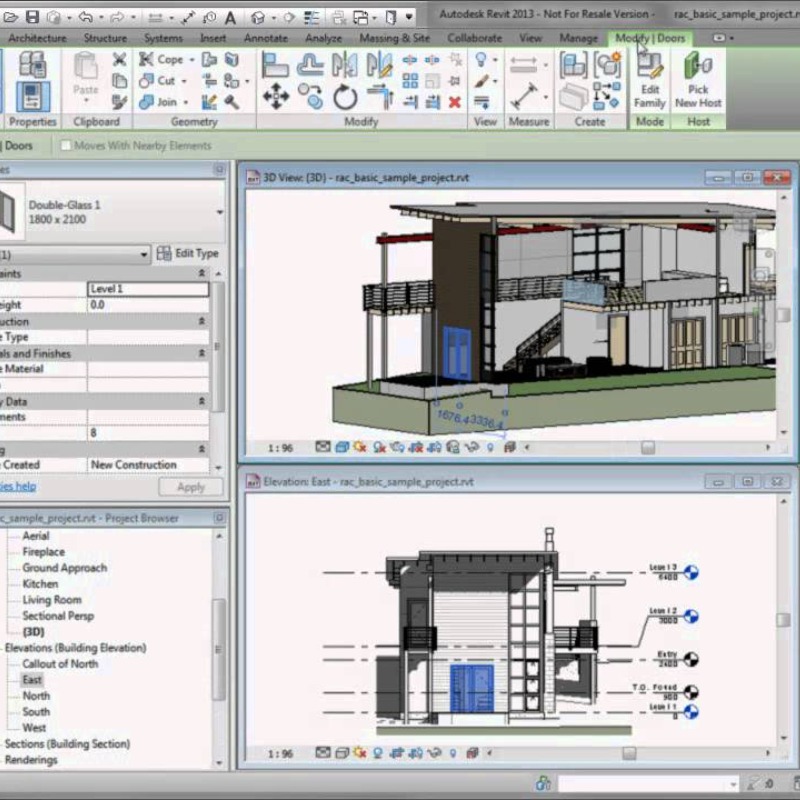This screenshot has height=800, width=800.
Task: Click the red Delete icon in Modify
Action: (x=454, y=101)
